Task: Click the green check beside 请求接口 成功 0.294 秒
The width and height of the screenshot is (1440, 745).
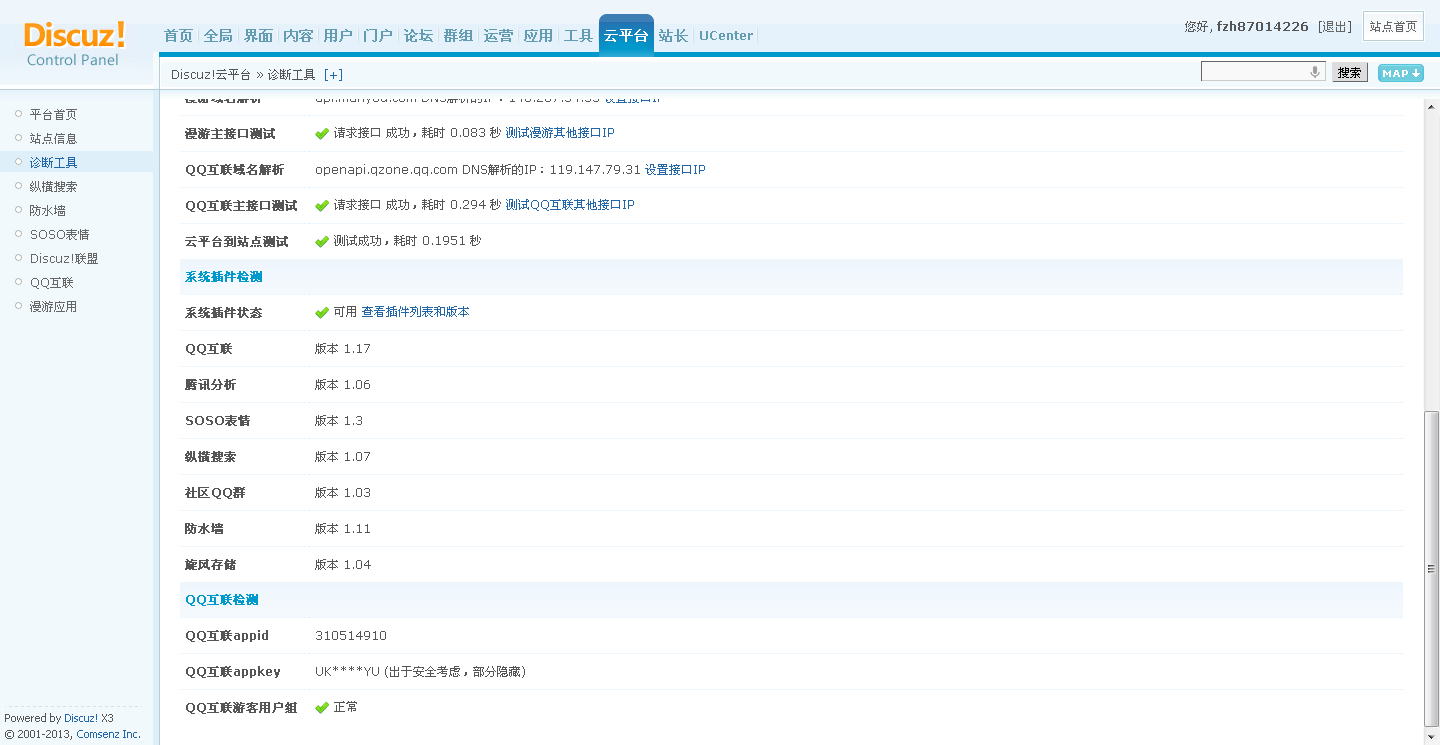Action: [x=322, y=206]
